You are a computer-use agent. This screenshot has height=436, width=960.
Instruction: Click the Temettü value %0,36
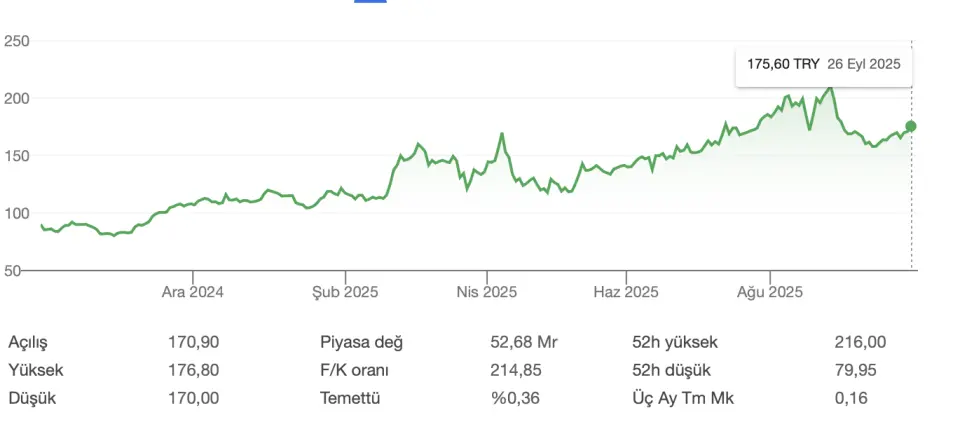[515, 398]
